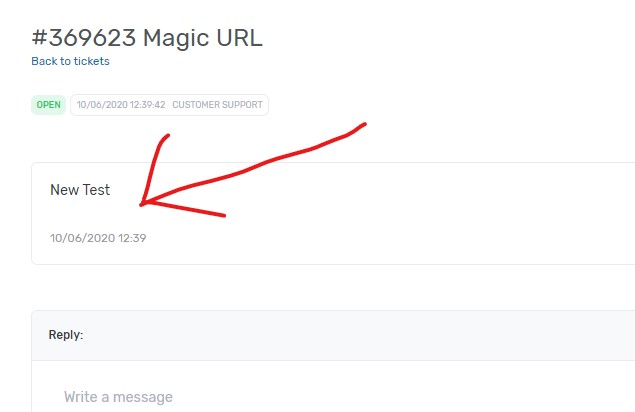Click the Magic URL title text
The image size is (635, 412).
point(202,38)
